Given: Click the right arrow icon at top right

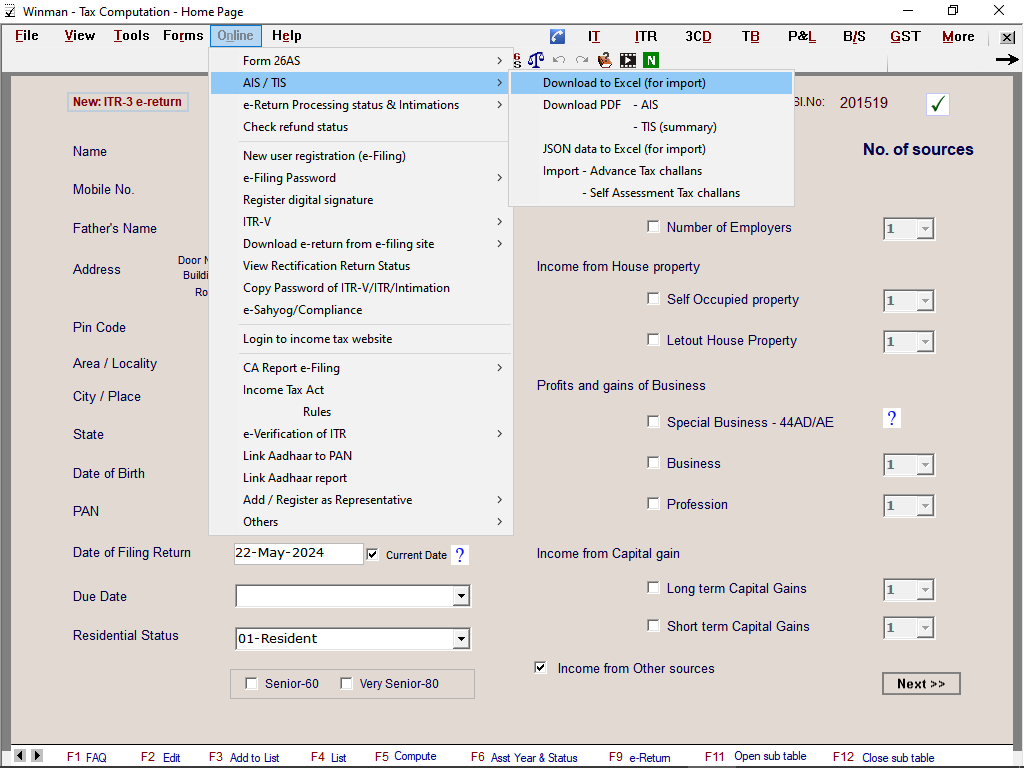Looking at the screenshot, I should (x=1006, y=60).
